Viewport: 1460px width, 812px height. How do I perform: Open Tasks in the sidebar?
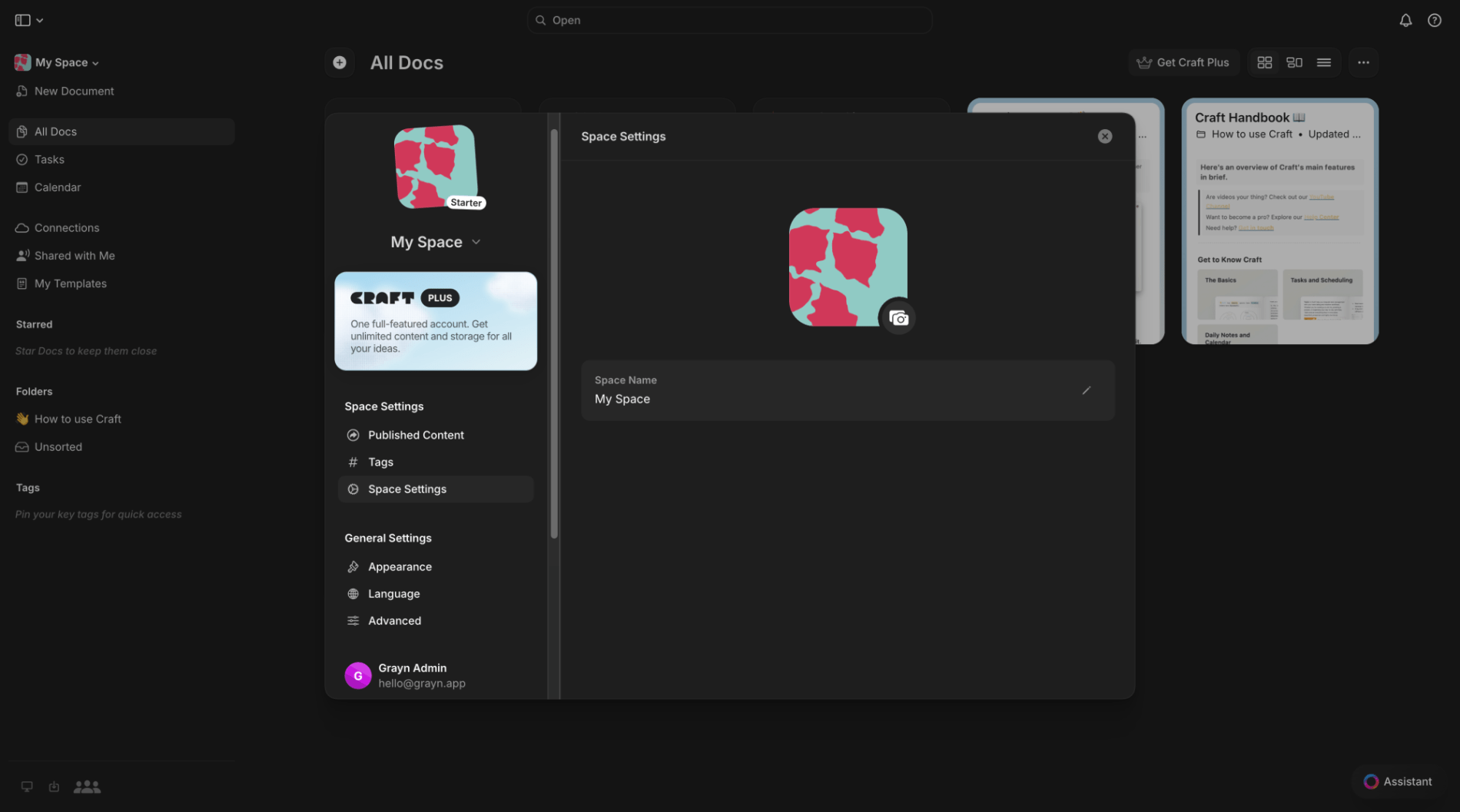tap(121, 159)
